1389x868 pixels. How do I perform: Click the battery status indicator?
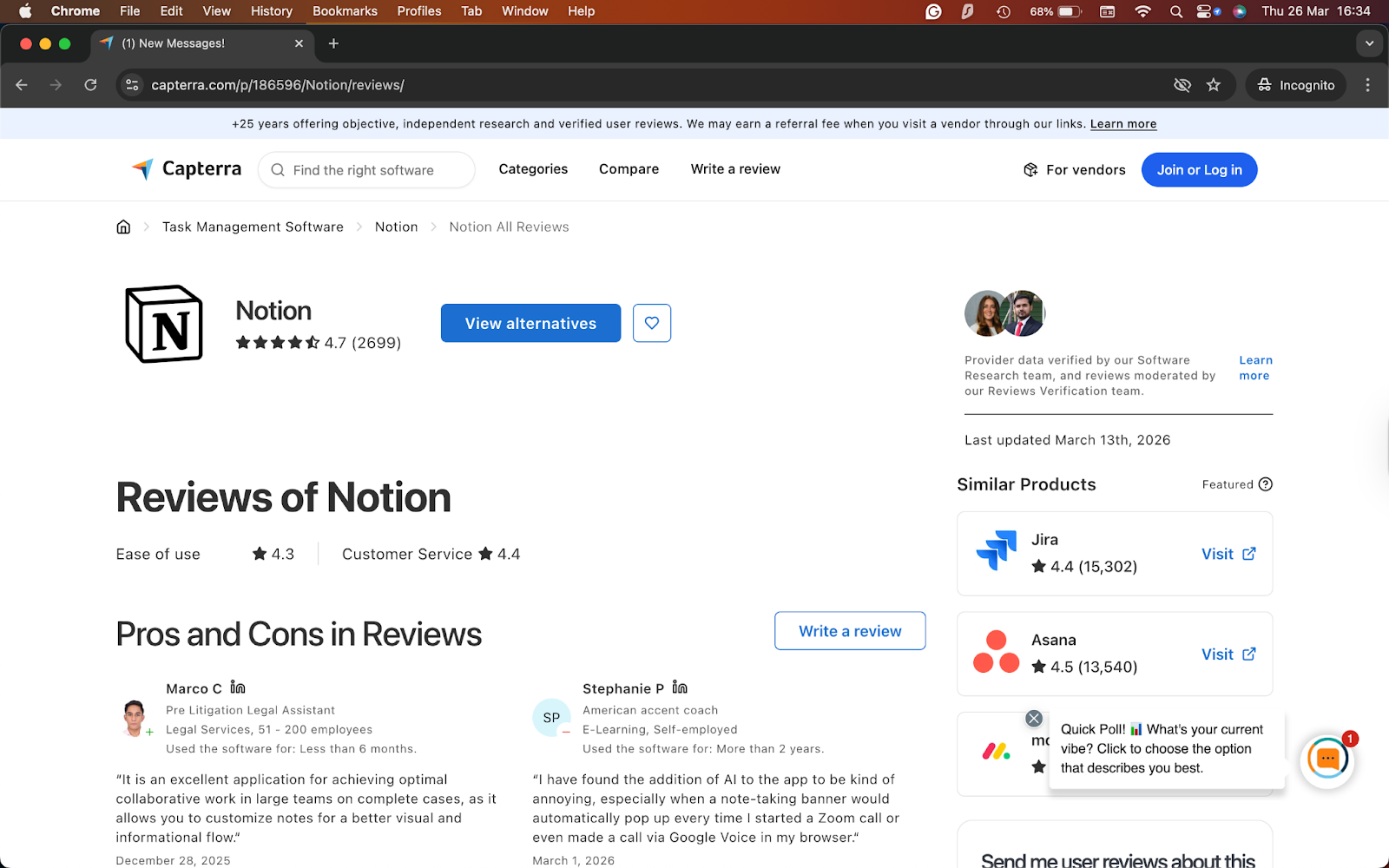[1056, 11]
